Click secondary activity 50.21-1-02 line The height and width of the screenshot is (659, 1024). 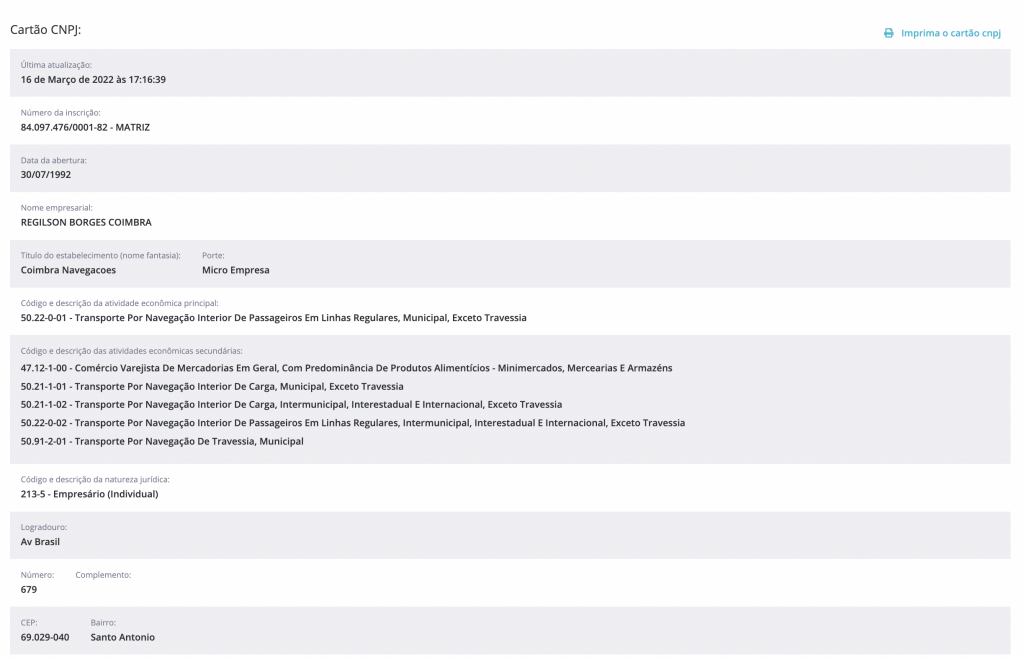[x=291, y=404]
